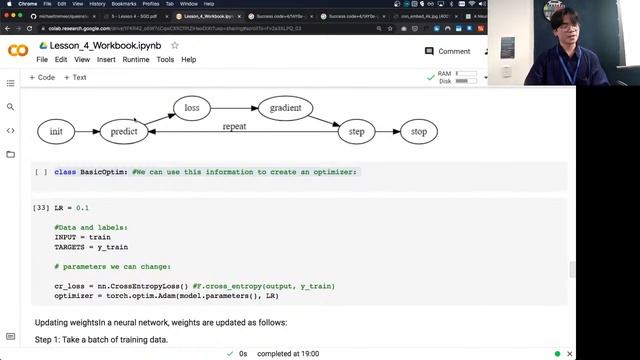Run the BasicOptim class cell
Screen dimensions: 640x360
pyautogui.click(x=41, y=172)
